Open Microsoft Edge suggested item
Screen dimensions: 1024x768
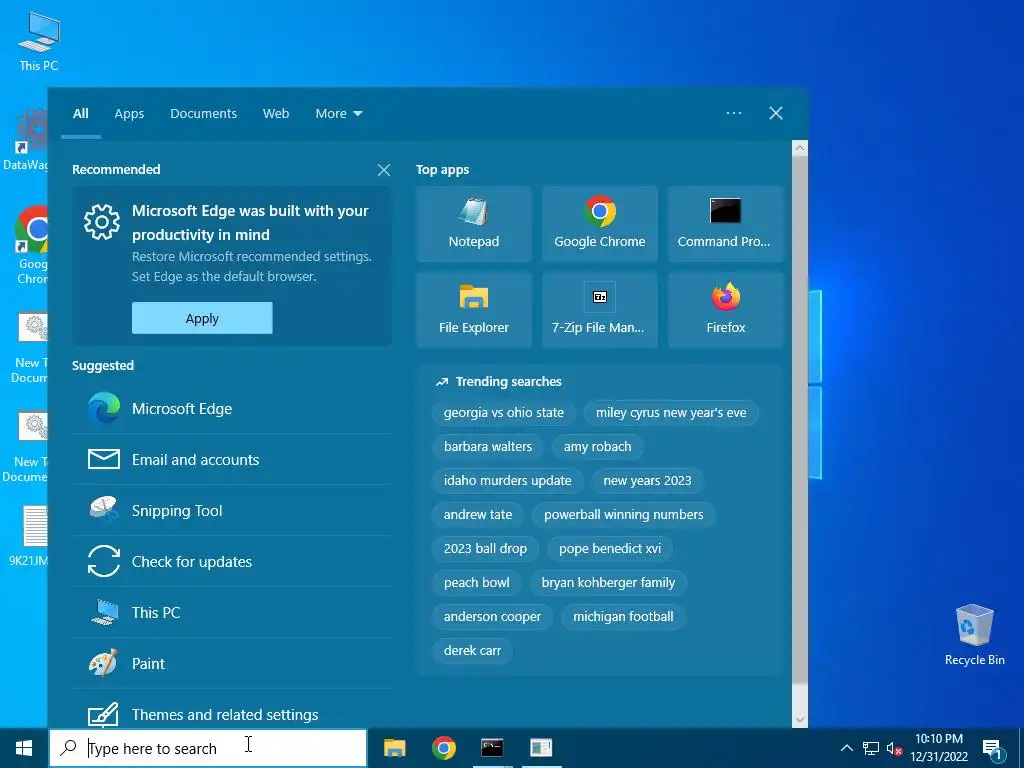pyautogui.click(x=232, y=409)
